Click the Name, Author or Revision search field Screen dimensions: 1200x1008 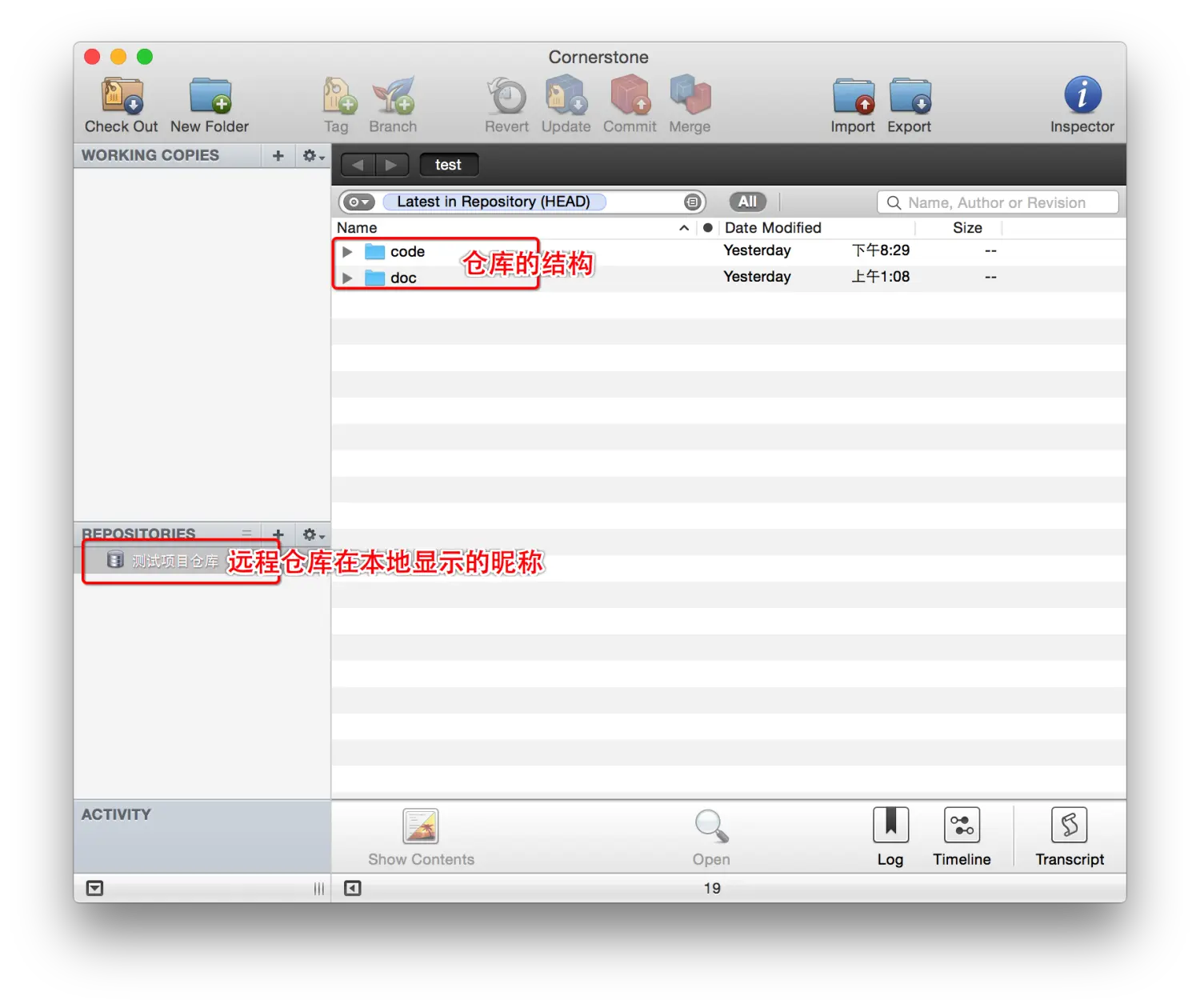click(x=998, y=203)
